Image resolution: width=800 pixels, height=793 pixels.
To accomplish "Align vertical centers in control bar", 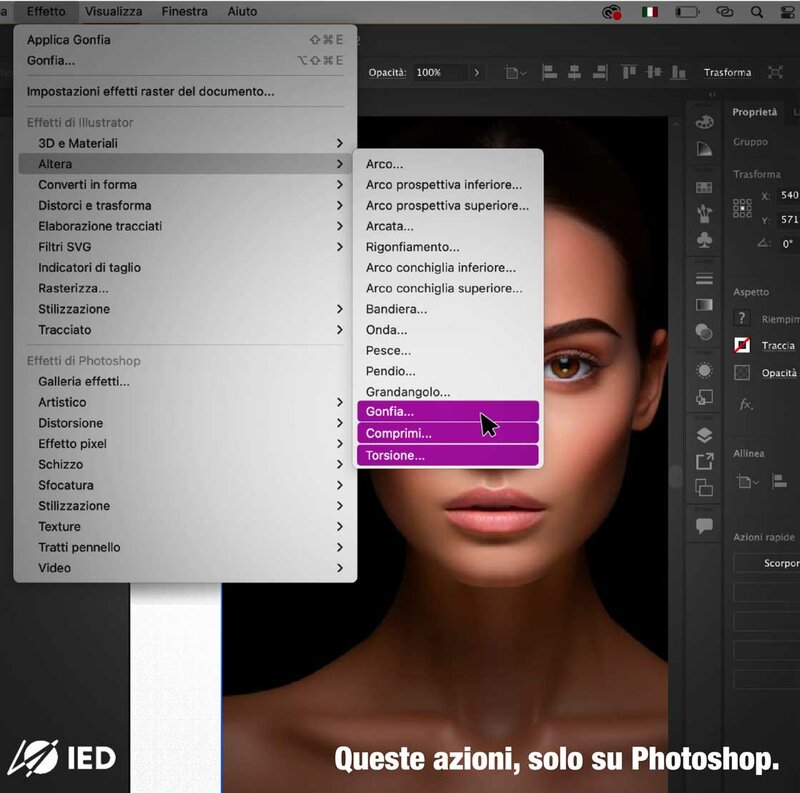I will [x=654, y=72].
